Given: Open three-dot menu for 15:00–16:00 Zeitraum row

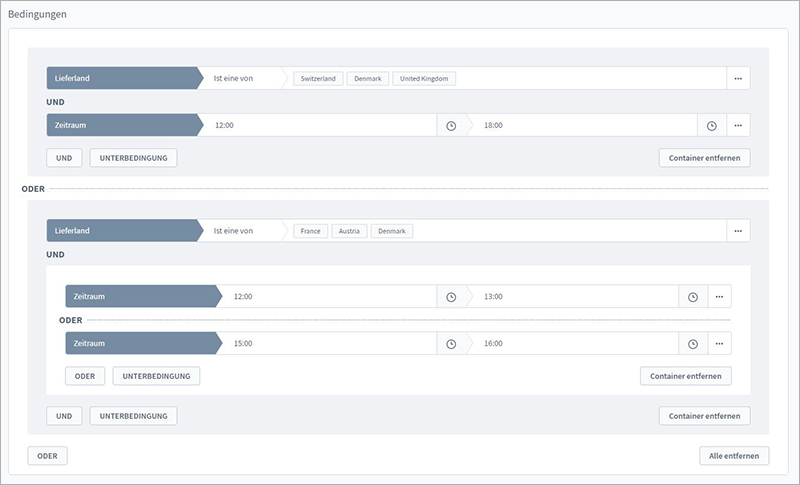Looking at the screenshot, I should [x=720, y=344].
